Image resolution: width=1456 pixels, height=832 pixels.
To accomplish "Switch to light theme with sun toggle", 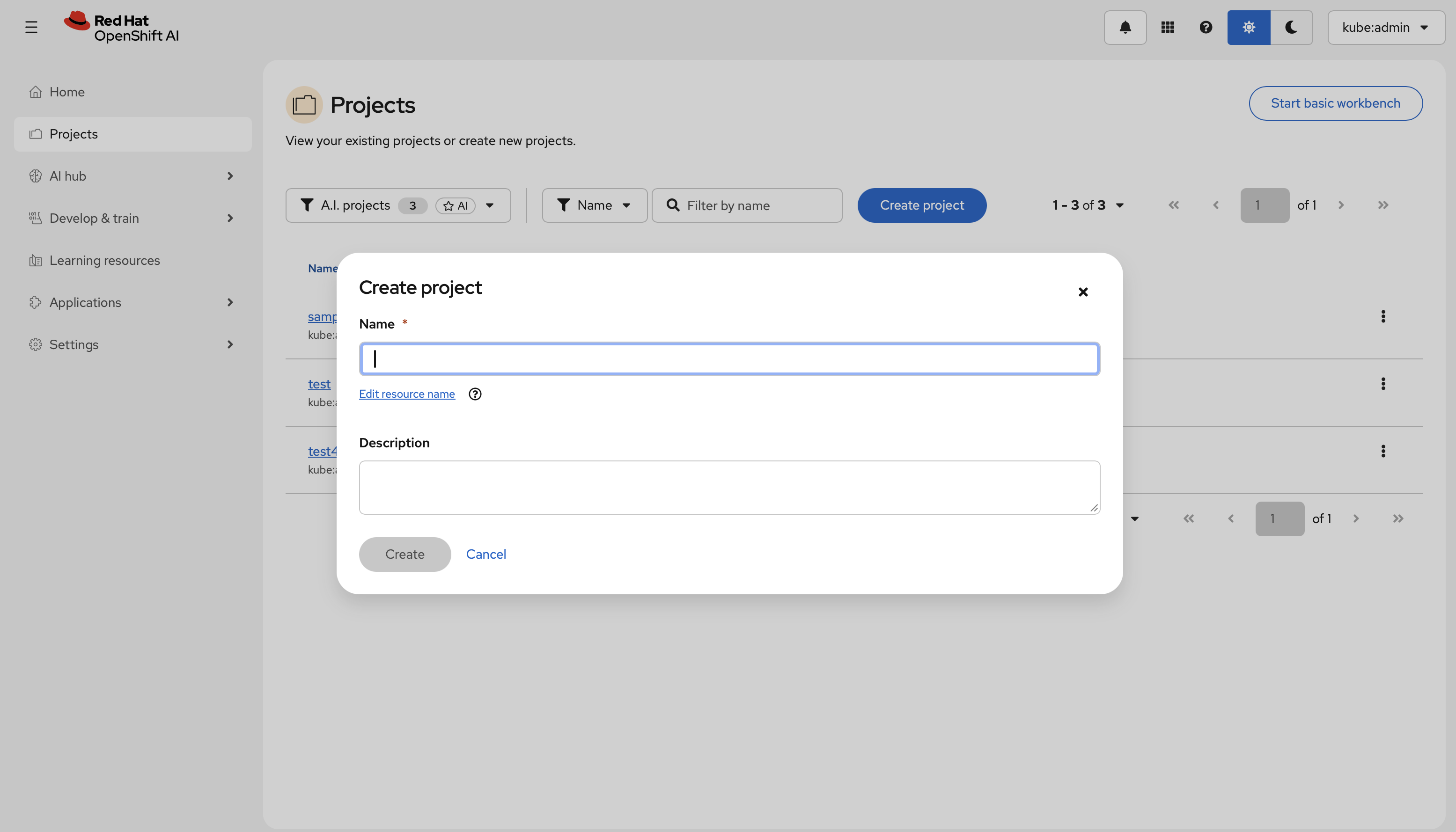I will click(1249, 28).
